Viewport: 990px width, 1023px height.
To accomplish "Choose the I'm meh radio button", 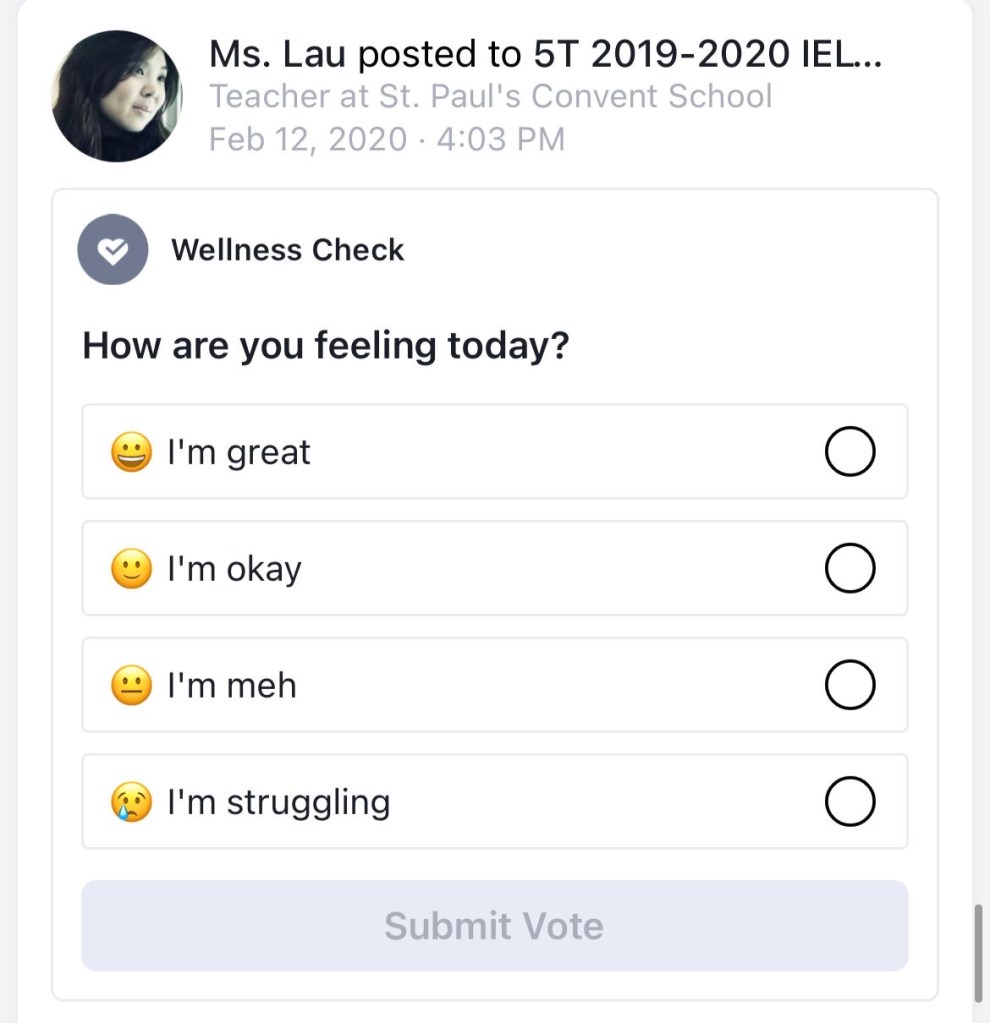I will [x=850, y=686].
